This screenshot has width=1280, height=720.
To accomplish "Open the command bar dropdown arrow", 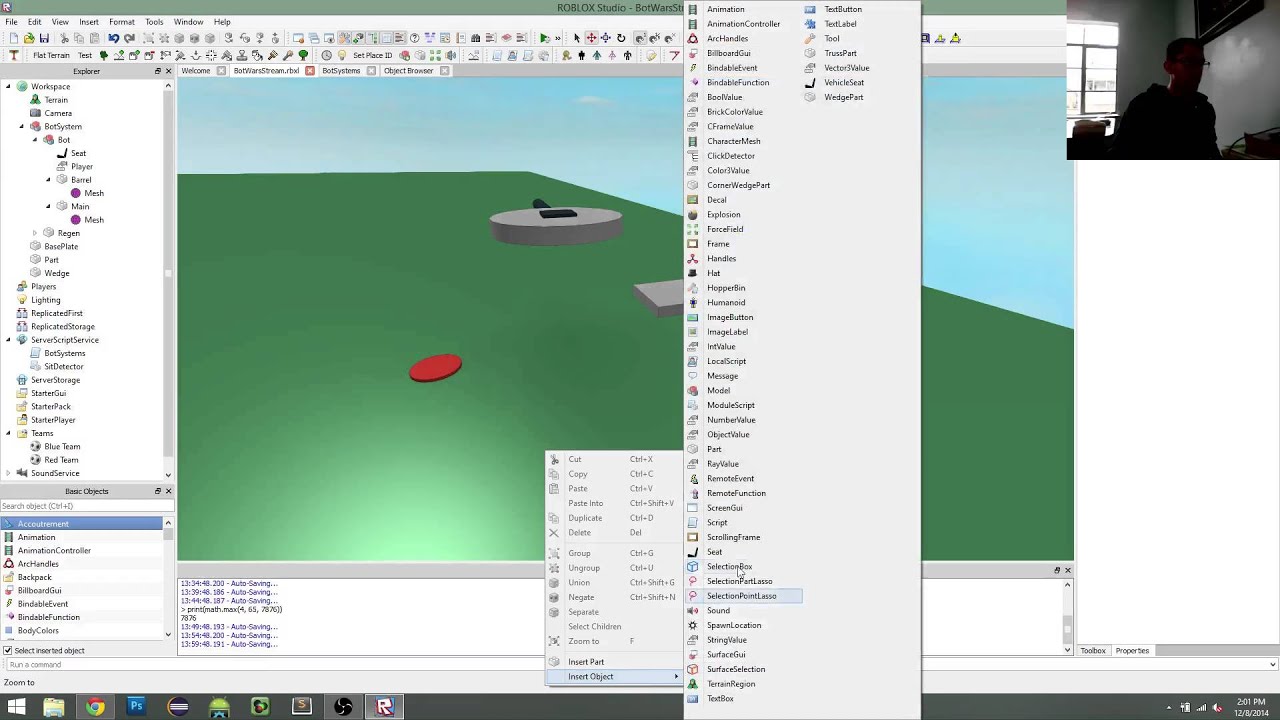I will [x=1272, y=664].
